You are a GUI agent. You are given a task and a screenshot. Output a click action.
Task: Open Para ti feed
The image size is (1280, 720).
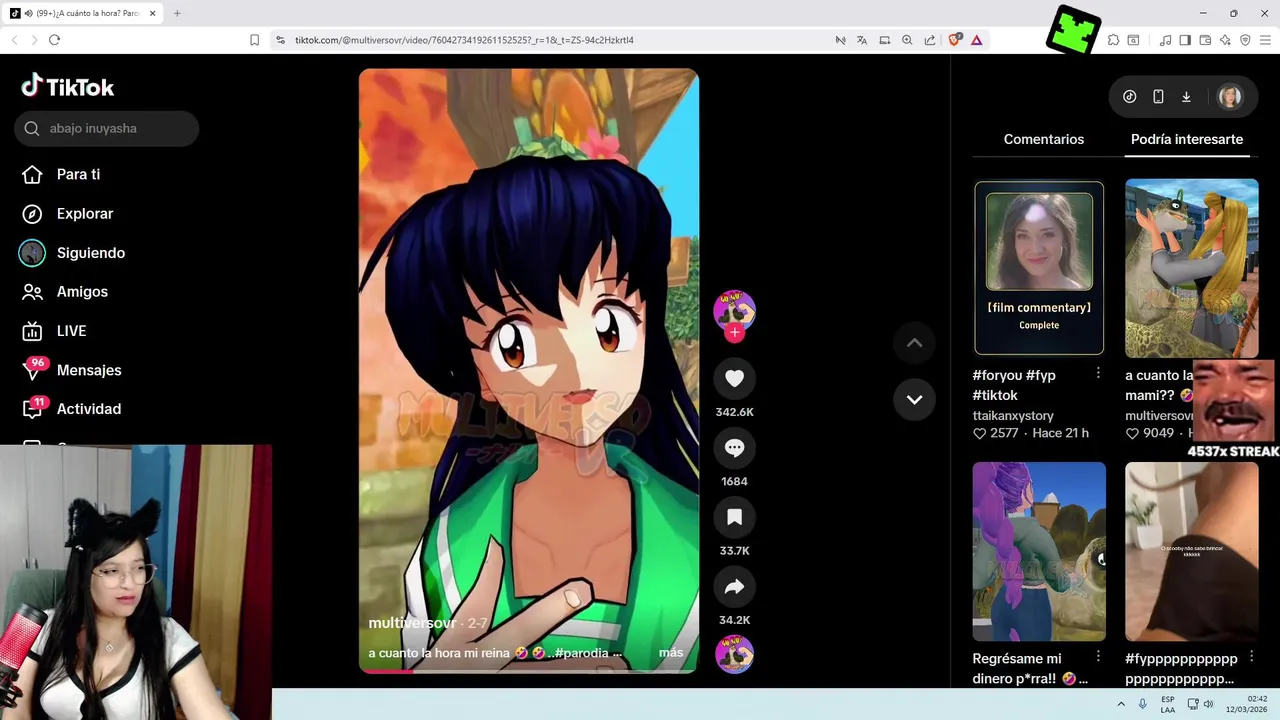click(x=64, y=174)
